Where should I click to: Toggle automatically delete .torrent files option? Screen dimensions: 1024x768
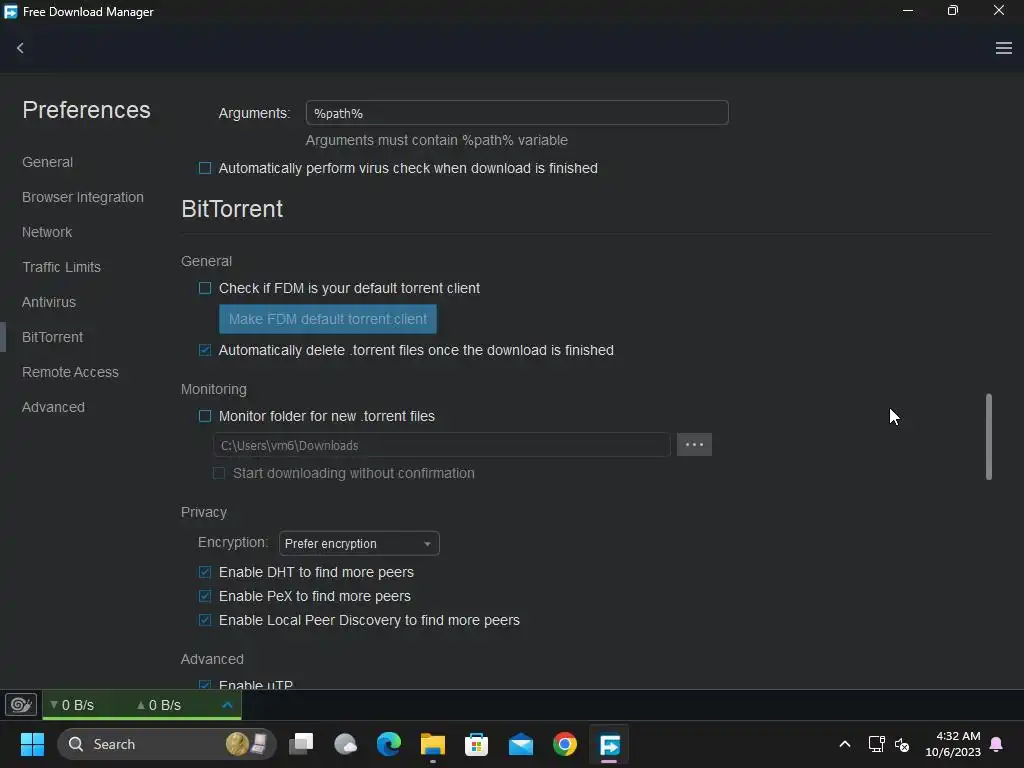pyautogui.click(x=205, y=350)
